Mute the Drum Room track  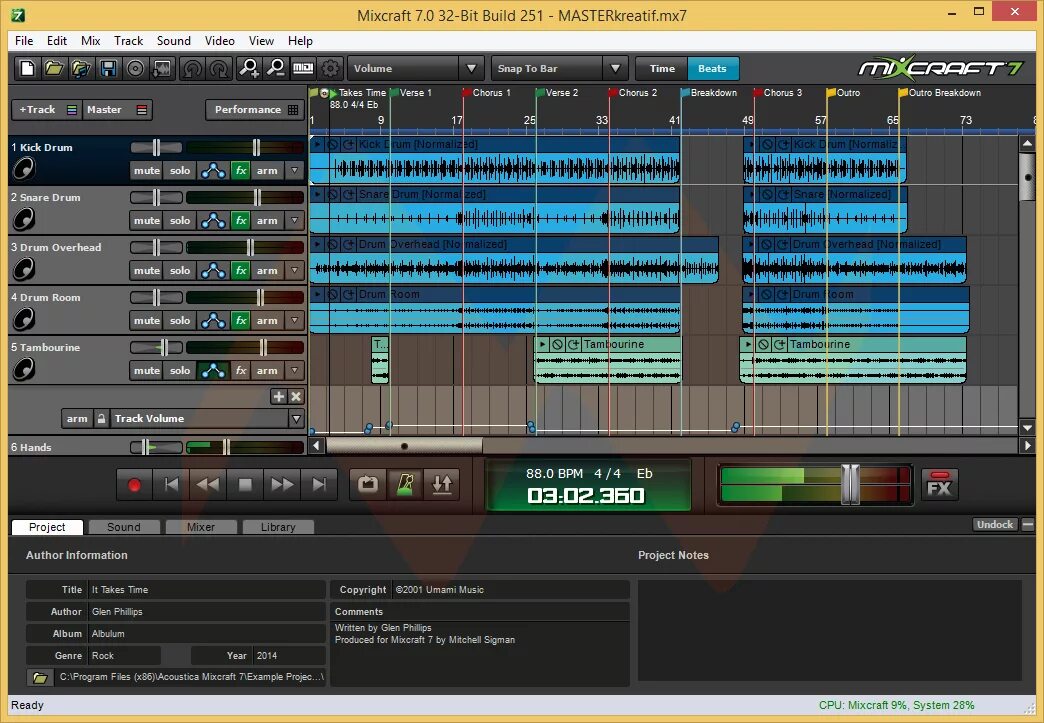click(x=146, y=320)
